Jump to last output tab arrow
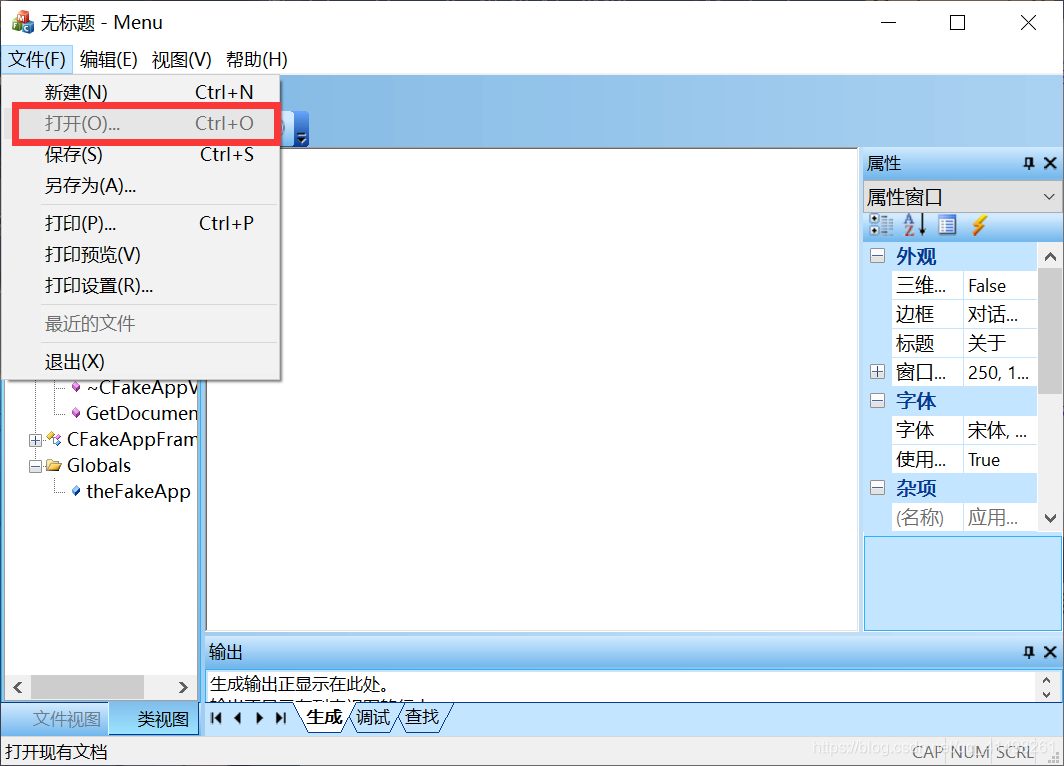 pyautogui.click(x=281, y=718)
